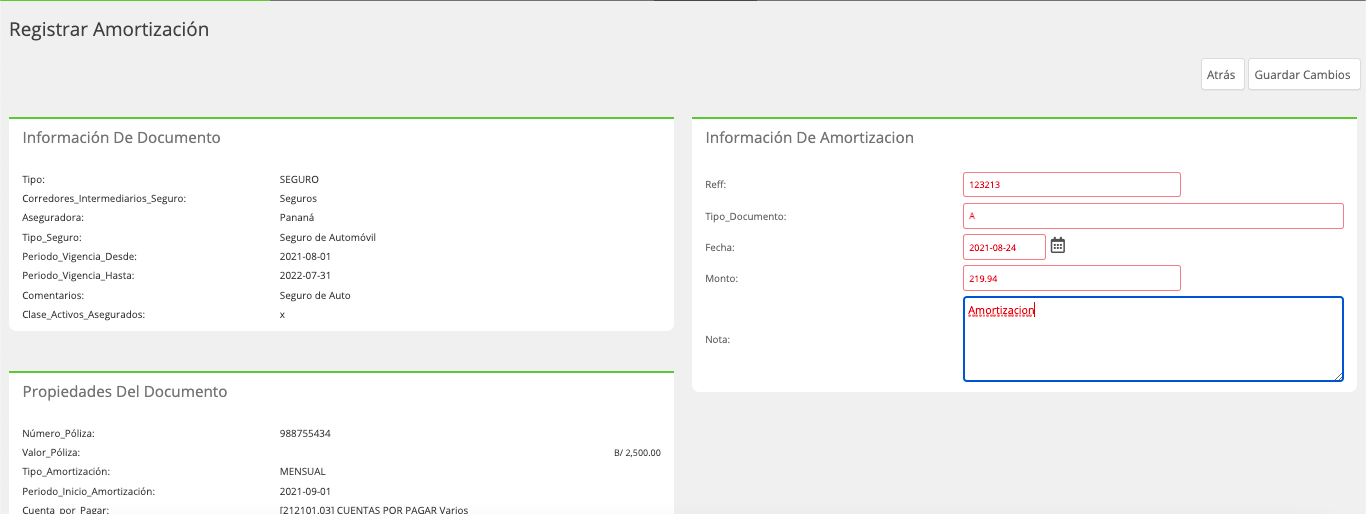Click Periodo_Vigencia_Hasta value 2022-07-31
This screenshot has width=1366, height=514.
[x=305, y=275]
